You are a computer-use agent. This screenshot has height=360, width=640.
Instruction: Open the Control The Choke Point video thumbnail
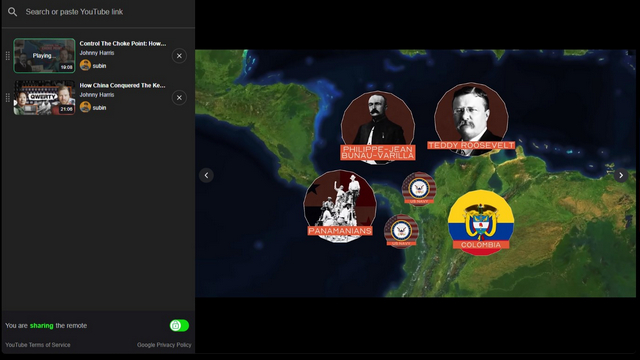(44, 56)
